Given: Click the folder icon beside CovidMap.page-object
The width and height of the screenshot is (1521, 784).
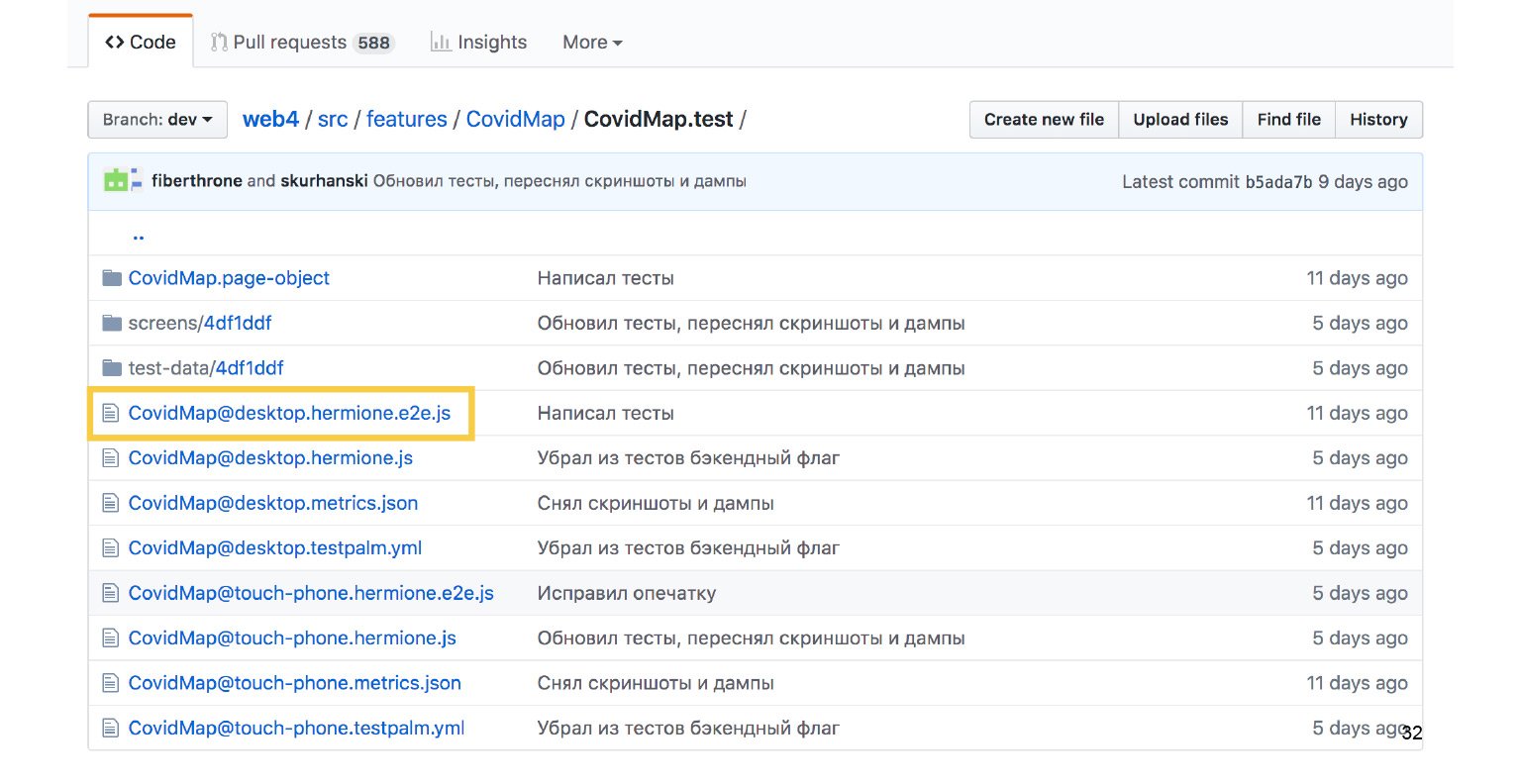Looking at the screenshot, I should (111, 278).
